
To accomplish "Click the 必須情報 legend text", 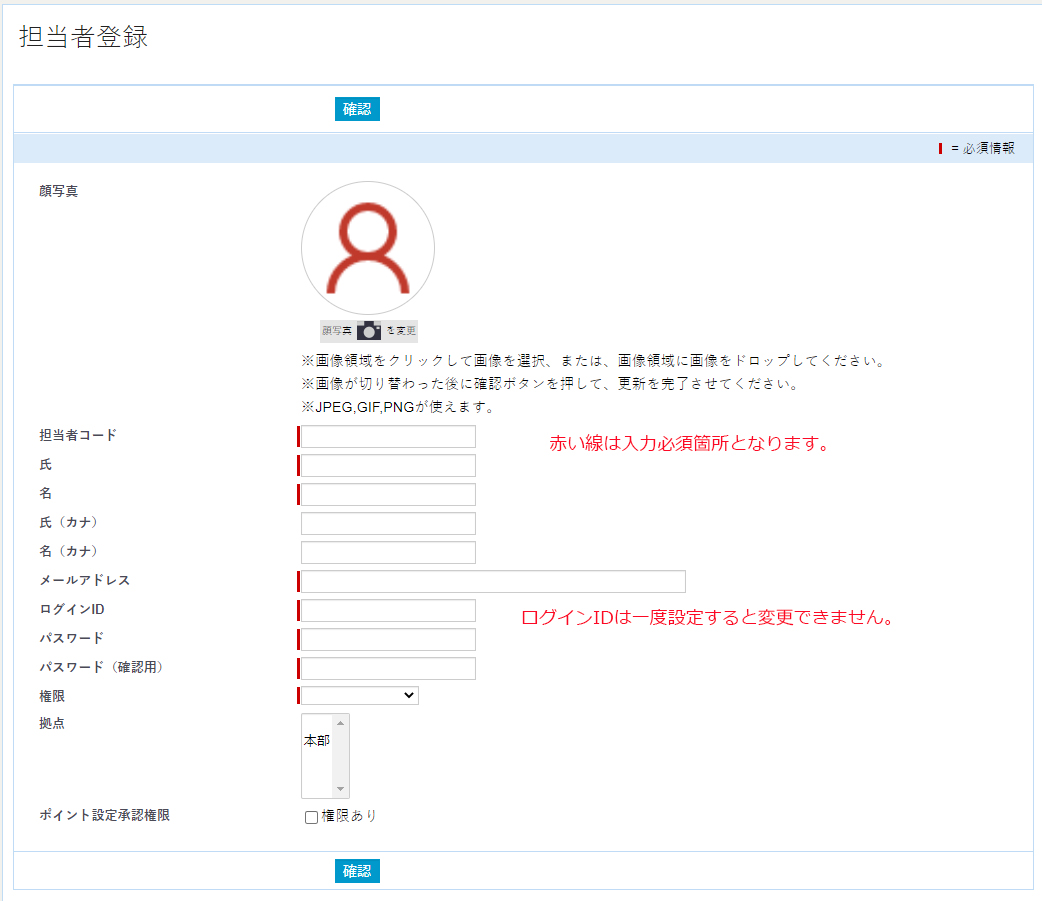I will point(989,148).
